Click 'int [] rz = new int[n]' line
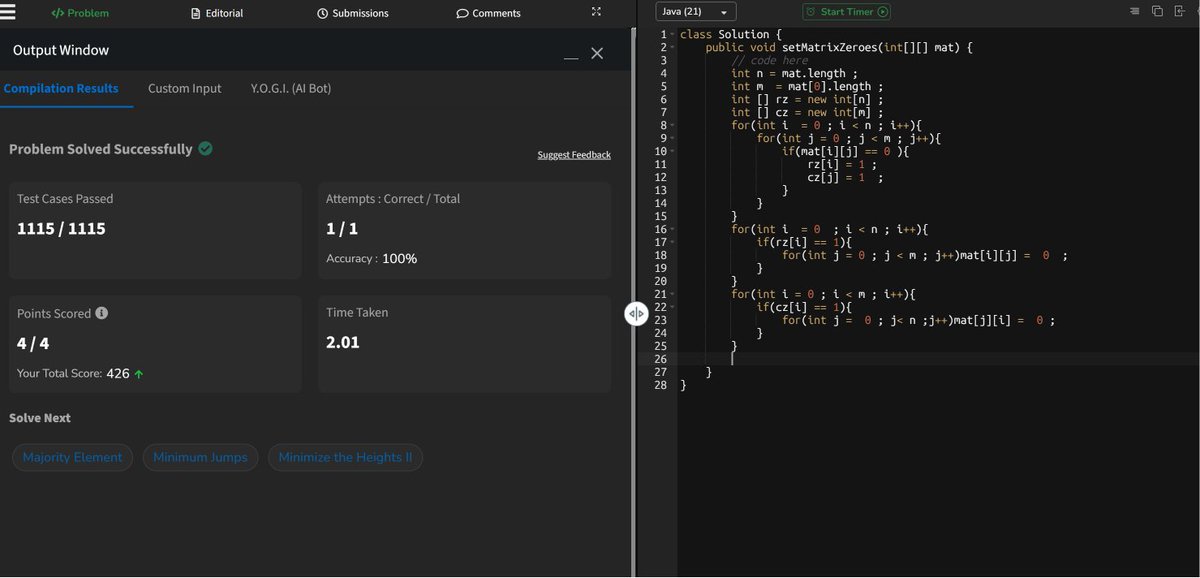This screenshot has width=1200, height=578. [806, 100]
